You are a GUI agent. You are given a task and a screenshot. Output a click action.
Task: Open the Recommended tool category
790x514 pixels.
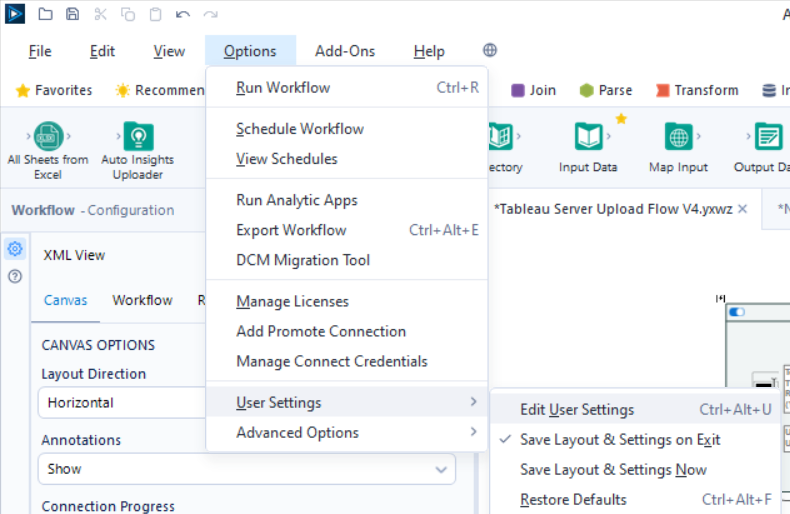160,90
